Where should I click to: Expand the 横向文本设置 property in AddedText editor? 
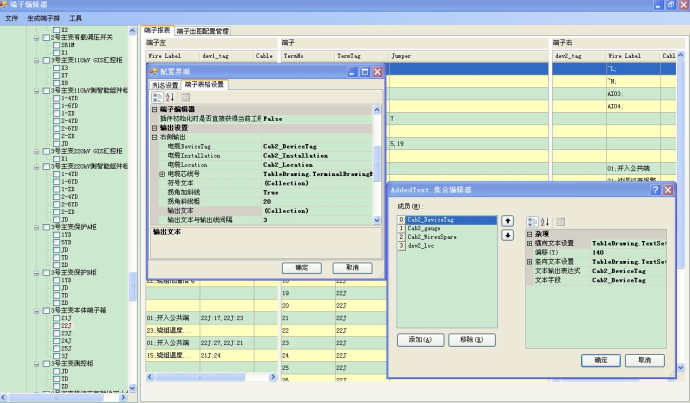(530, 243)
